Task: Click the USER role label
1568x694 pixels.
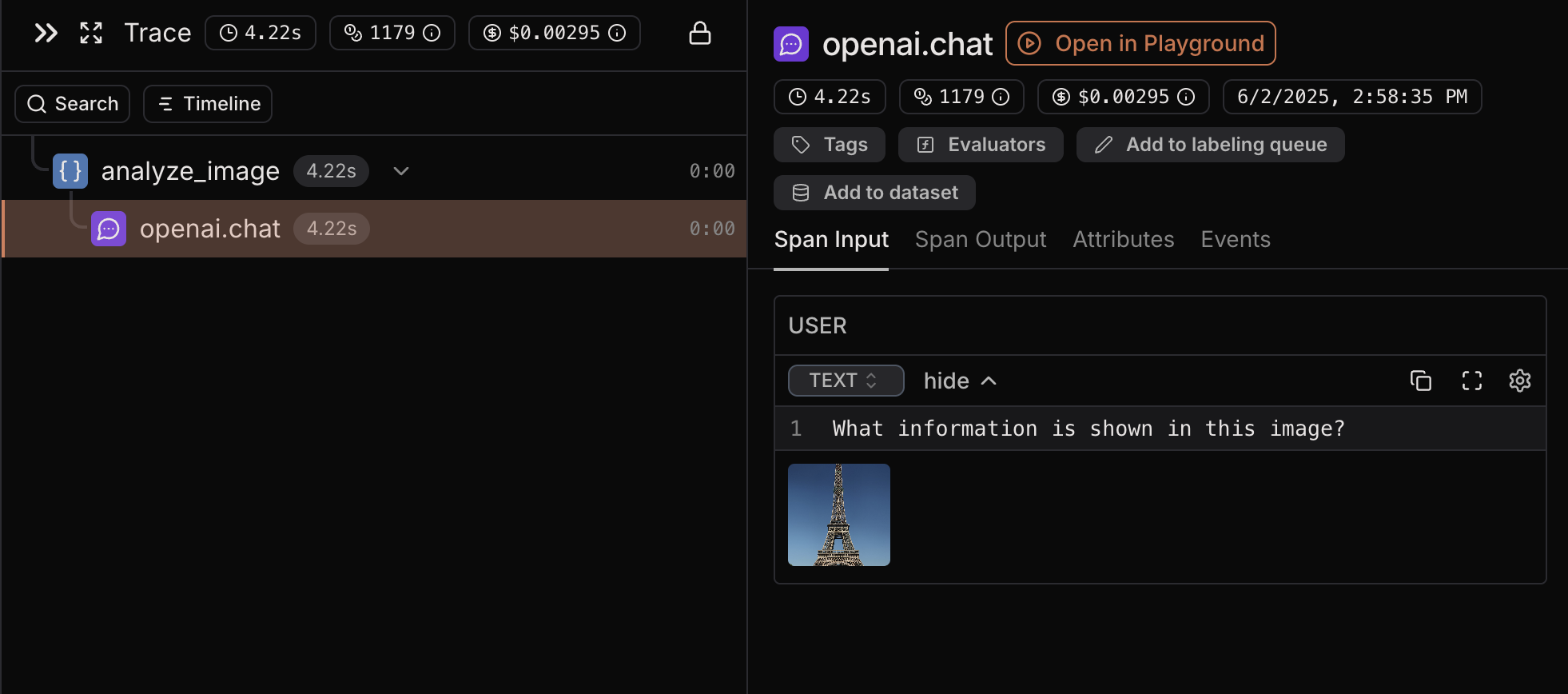Action: pos(818,325)
